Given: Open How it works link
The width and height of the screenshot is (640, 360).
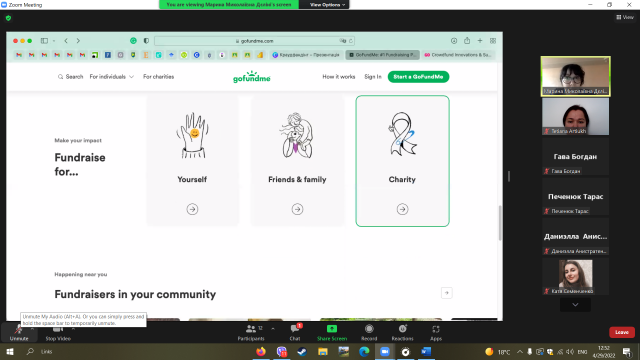Looking at the screenshot, I should (339, 77).
